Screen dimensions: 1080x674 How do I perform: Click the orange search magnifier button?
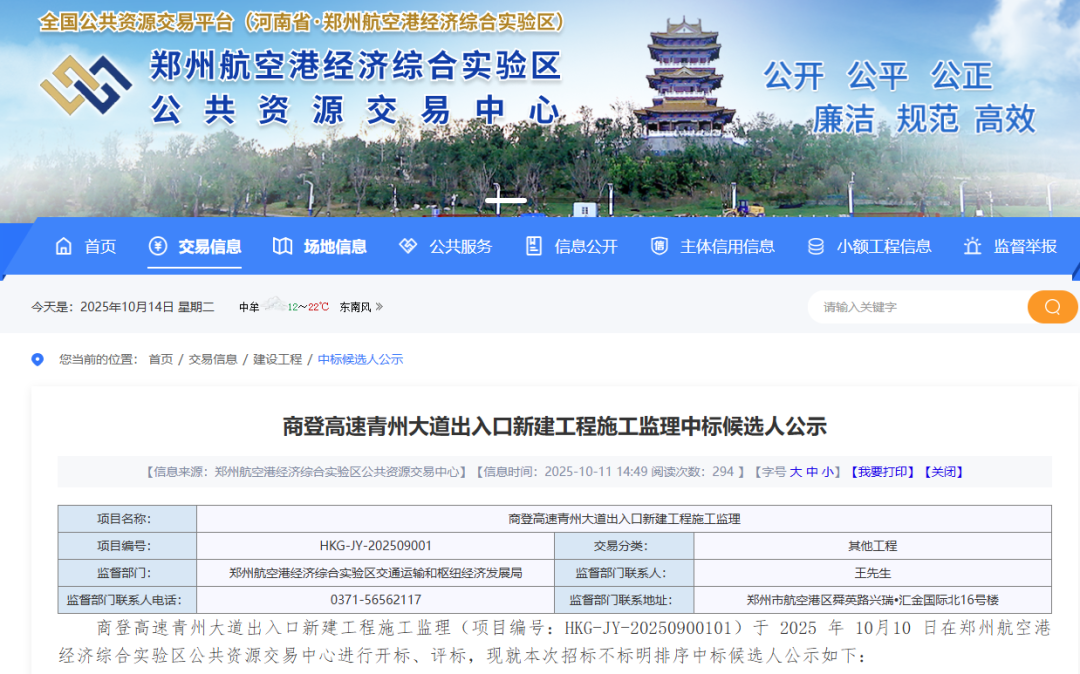click(1052, 307)
